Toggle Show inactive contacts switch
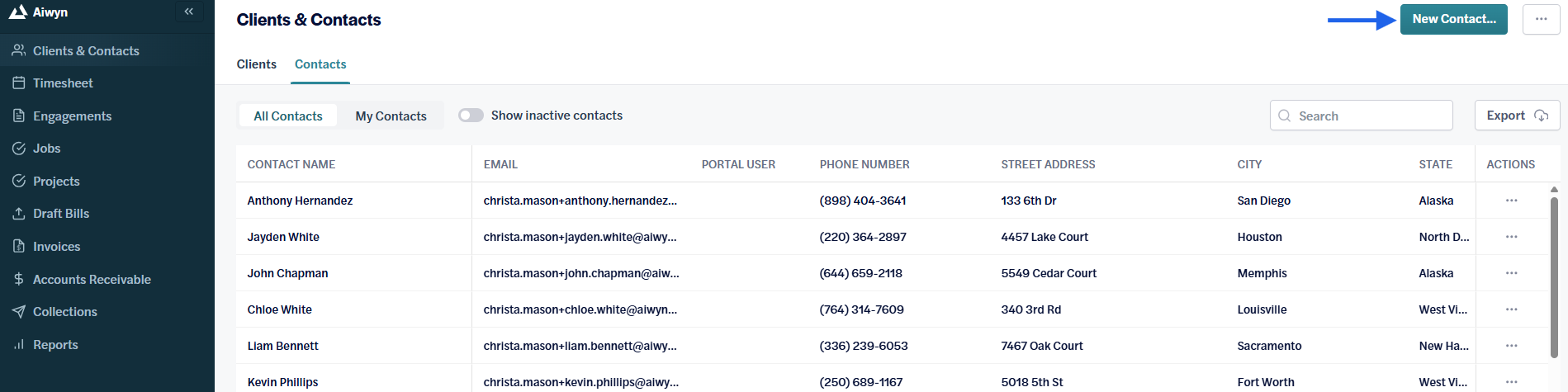The width and height of the screenshot is (1568, 392). click(471, 116)
